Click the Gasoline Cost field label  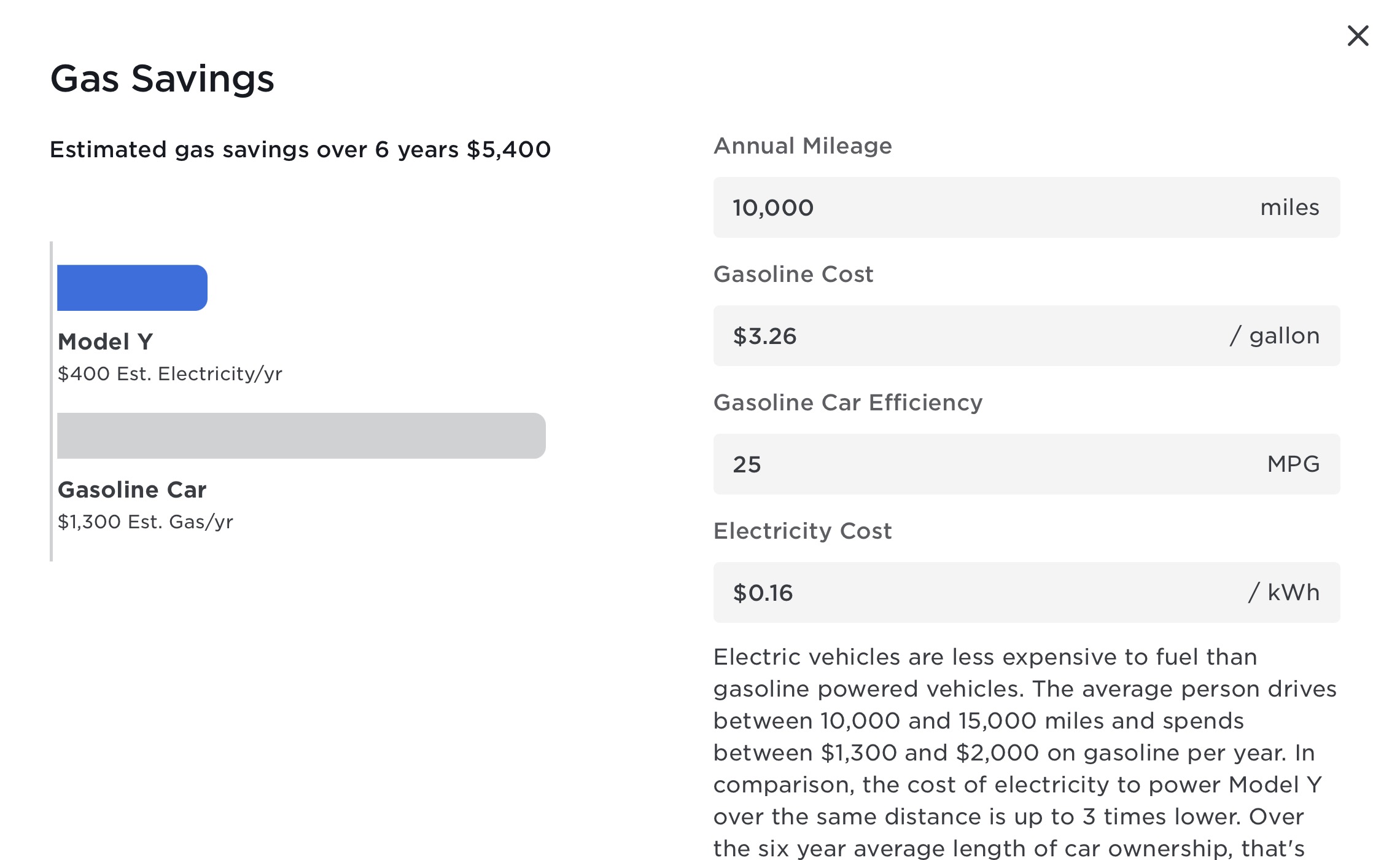pyautogui.click(x=793, y=274)
